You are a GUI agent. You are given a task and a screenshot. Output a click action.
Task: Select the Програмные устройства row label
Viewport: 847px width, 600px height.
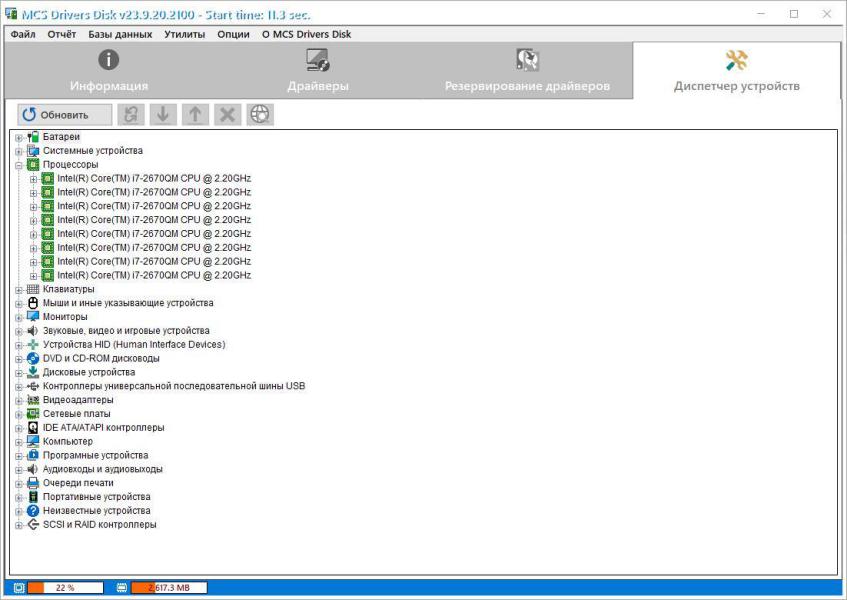(95, 455)
